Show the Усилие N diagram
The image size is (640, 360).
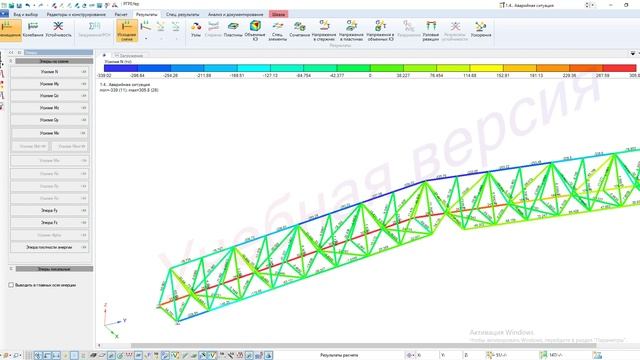point(49,72)
